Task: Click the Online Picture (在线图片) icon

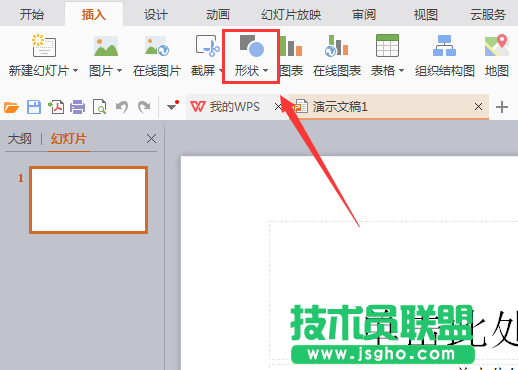Action: [157, 46]
